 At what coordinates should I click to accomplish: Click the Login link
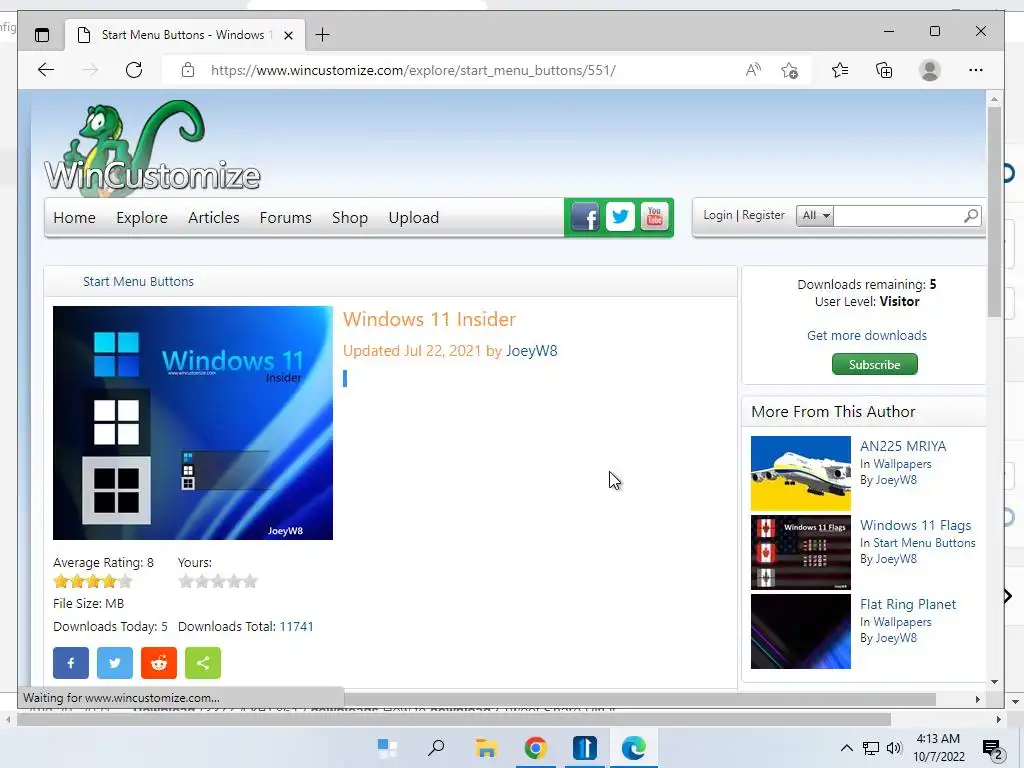(718, 216)
